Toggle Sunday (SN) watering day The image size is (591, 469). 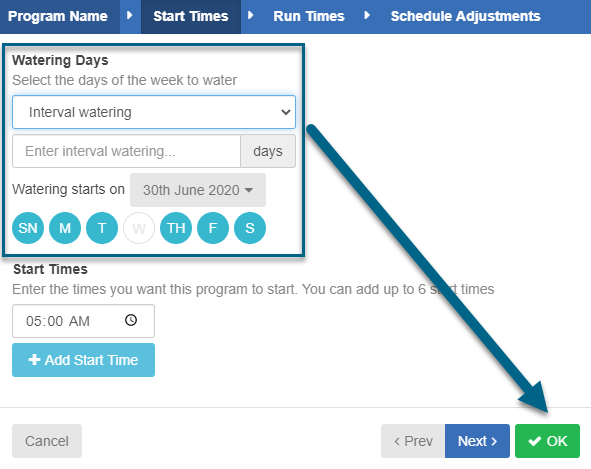(x=28, y=228)
